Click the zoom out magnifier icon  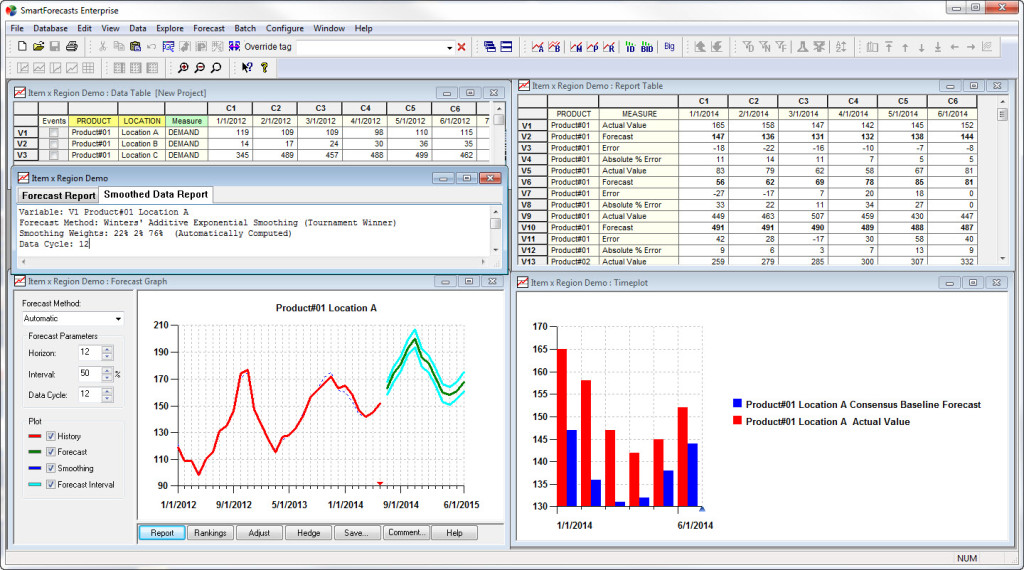pos(199,68)
